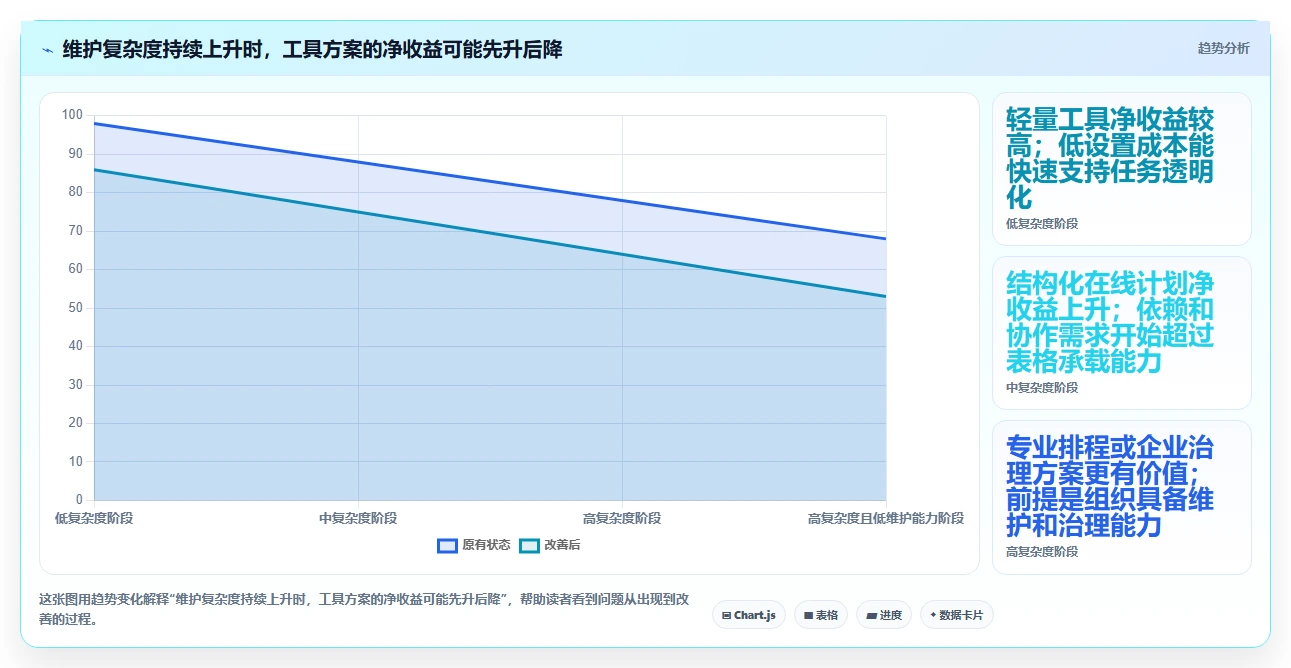The width and height of the screenshot is (1291, 668).
Task: Click the 100 y-axis value
Action: (x=72, y=115)
